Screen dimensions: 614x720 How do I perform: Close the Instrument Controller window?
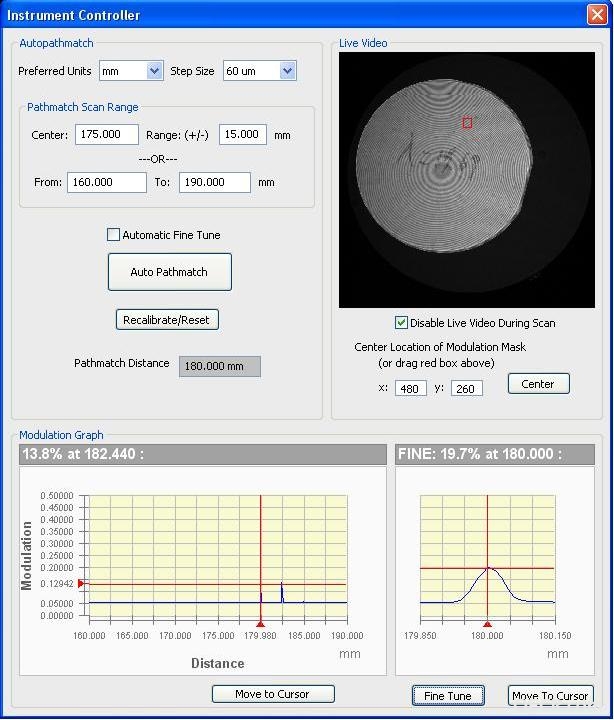click(597, 15)
